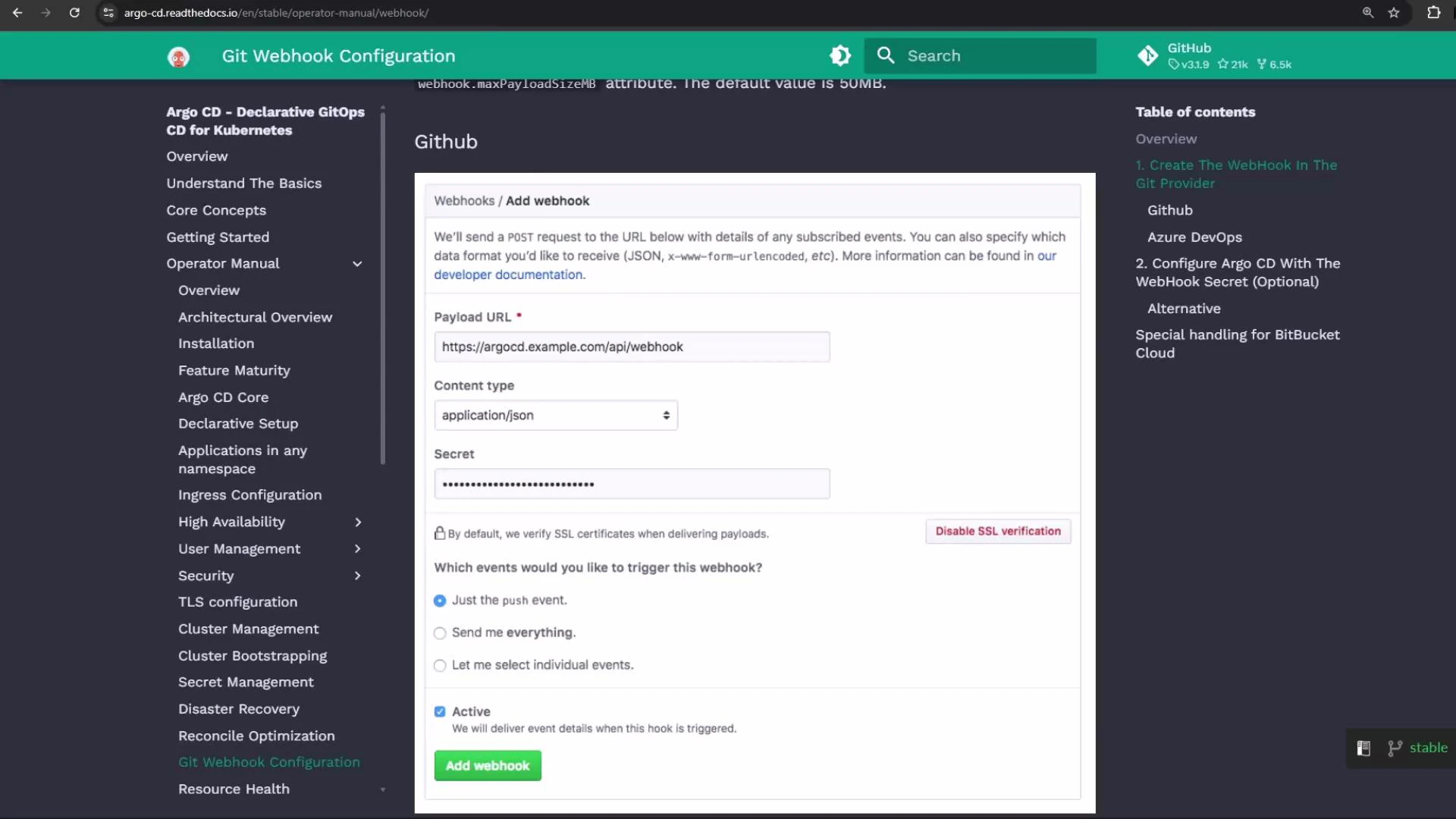
Task: Select Let me select individual events
Action: click(440, 666)
